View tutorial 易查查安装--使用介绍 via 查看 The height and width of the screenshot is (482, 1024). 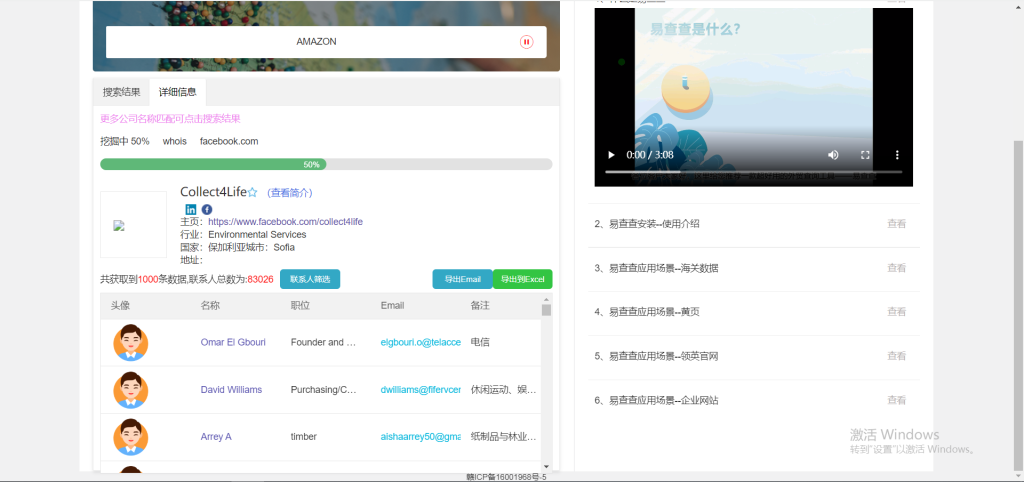(896, 224)
